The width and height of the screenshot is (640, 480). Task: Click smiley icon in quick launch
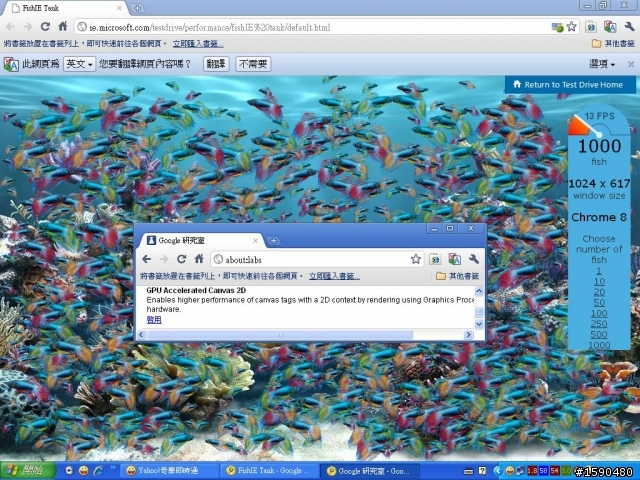coord(84,471)
